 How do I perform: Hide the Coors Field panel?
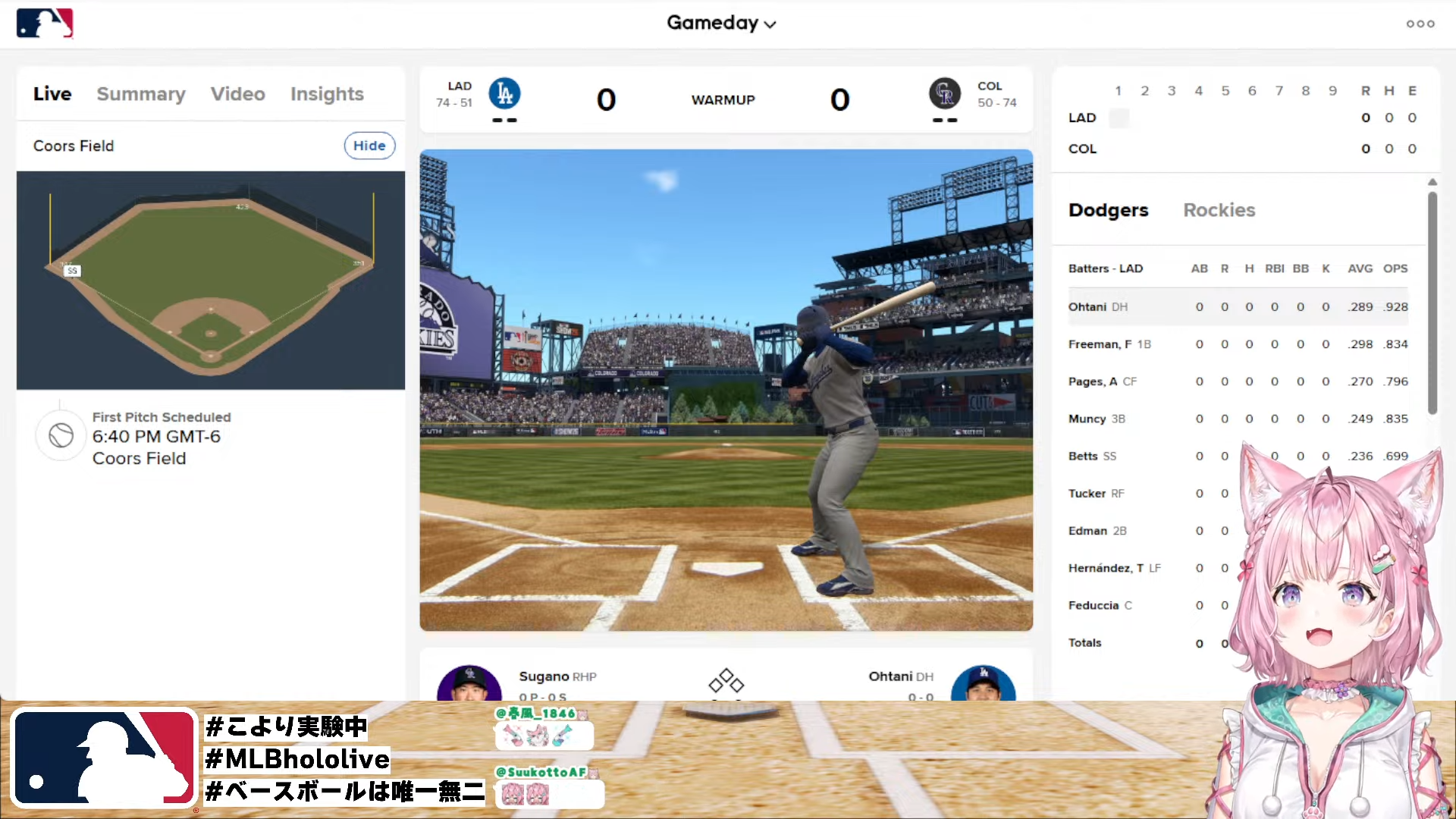(x=369, y=146)
